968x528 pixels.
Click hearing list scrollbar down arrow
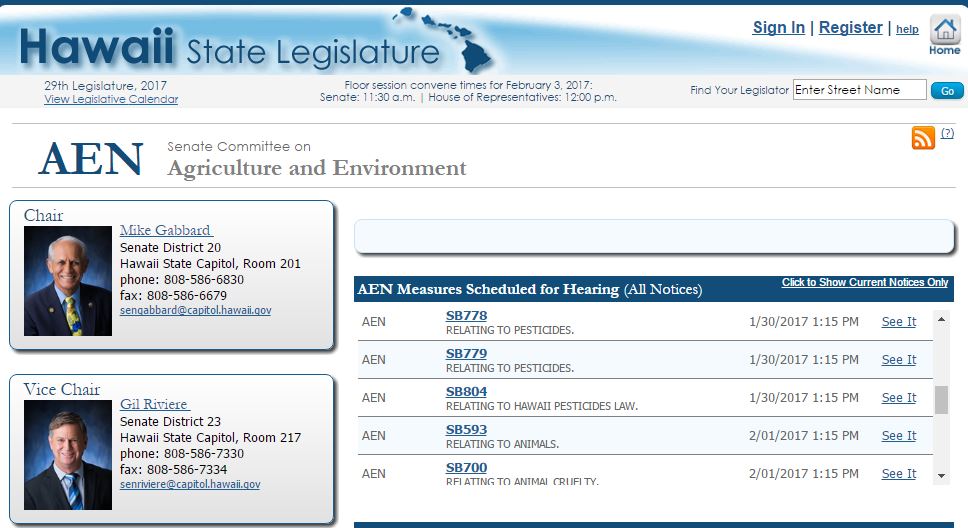pyautogui.click(x=941, y=476)
